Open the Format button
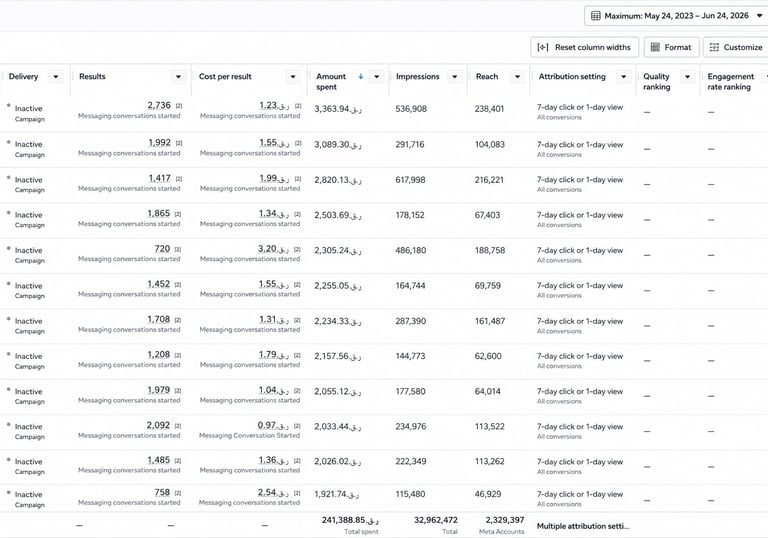The image size is (768, 538). tap(671, 48)
